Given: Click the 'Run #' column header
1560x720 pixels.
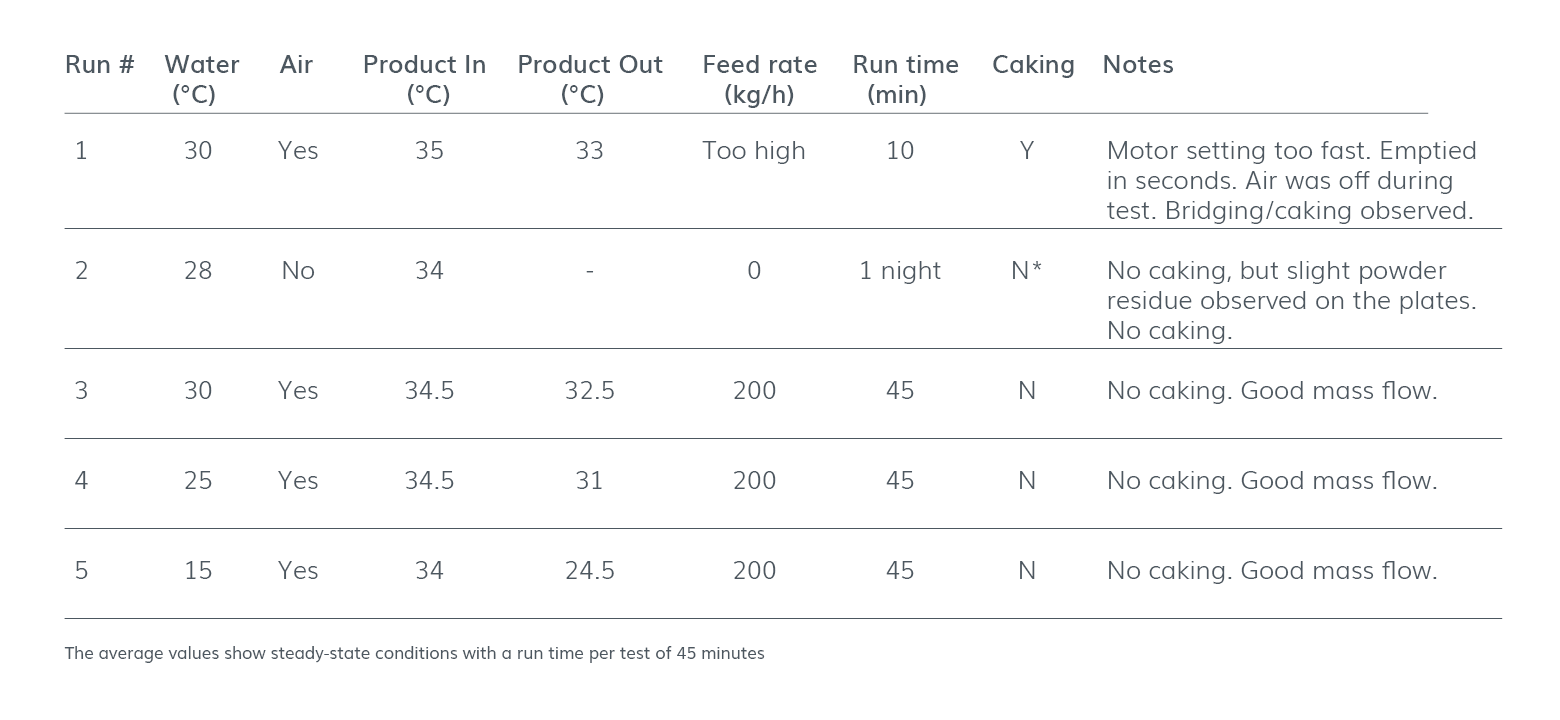Looking at the screenshot, I should [99, 65].
